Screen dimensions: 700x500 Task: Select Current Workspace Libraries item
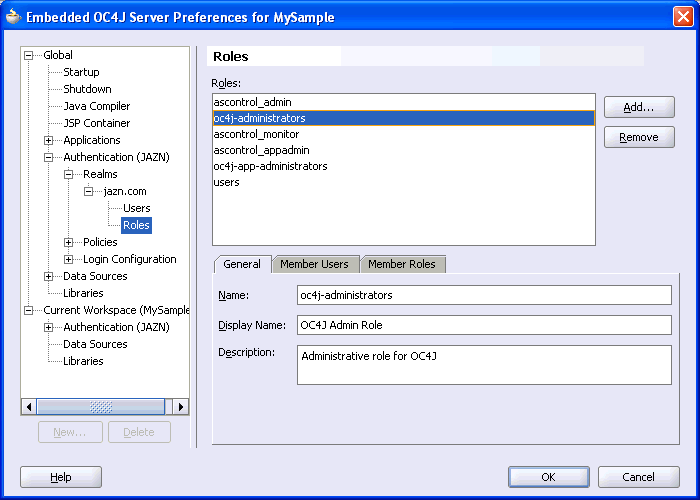click(83, 361)
